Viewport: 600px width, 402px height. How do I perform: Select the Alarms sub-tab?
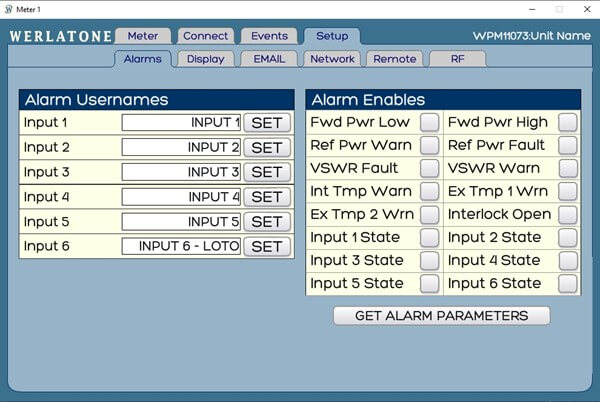pos(143,59)
